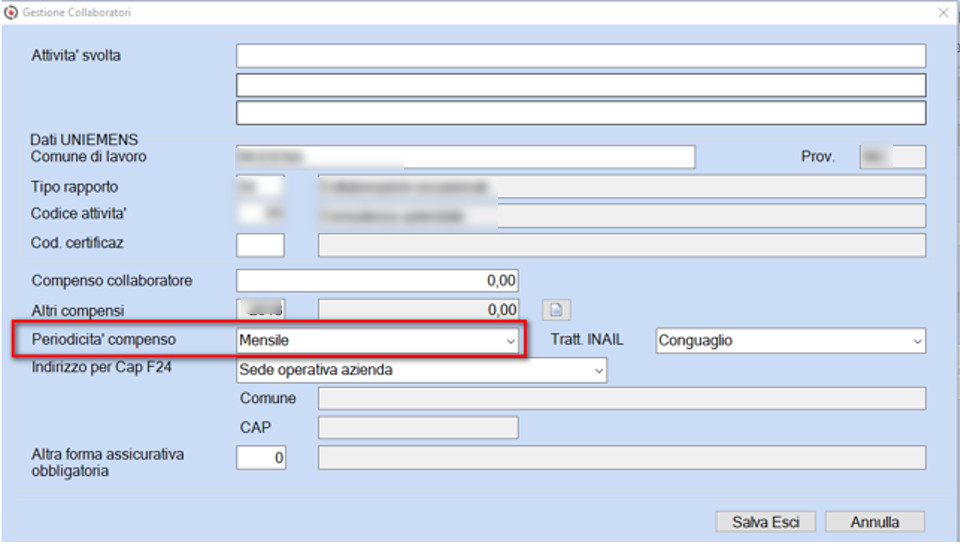Click the Salva Esci button
The width and height of the screenshot is (960, 544).
point(765,522)
